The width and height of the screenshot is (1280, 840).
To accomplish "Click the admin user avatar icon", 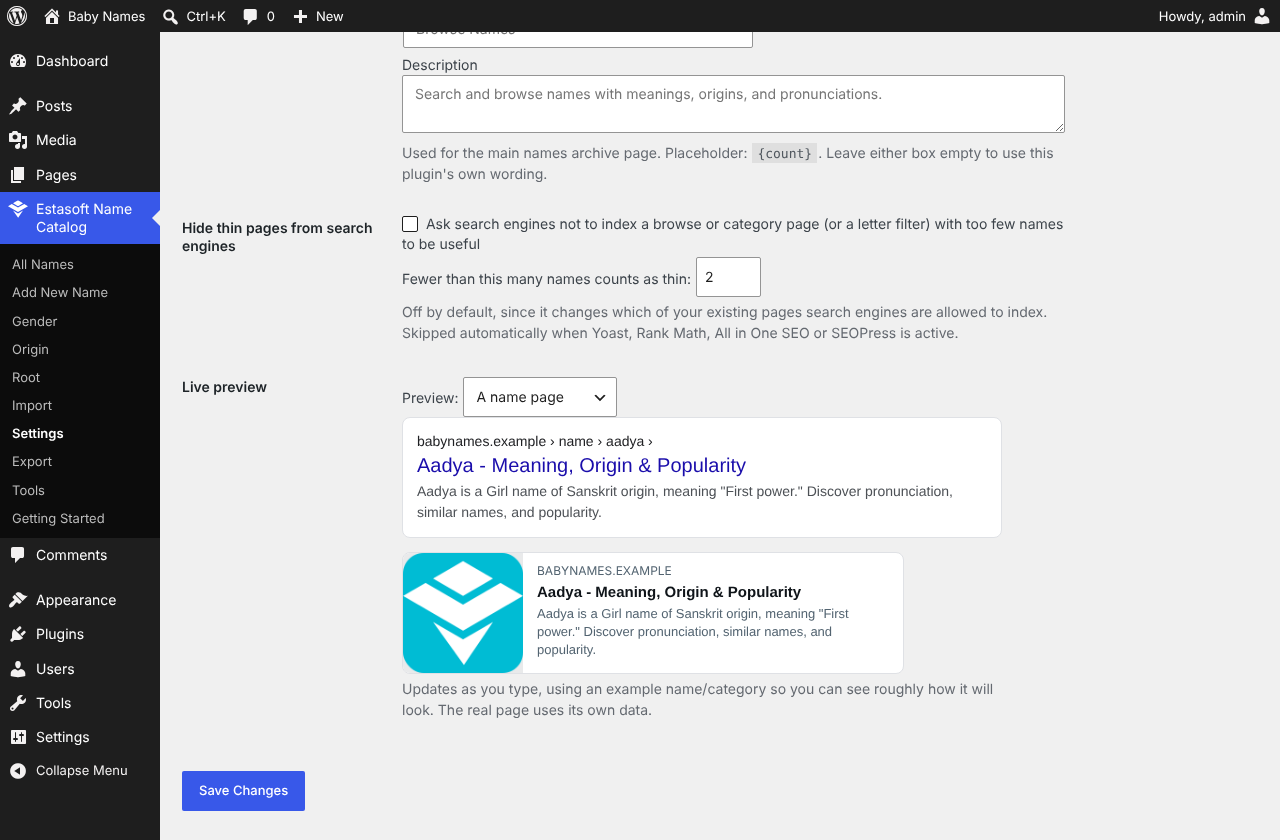I will pyautogui.click(x=1262, y=16).
